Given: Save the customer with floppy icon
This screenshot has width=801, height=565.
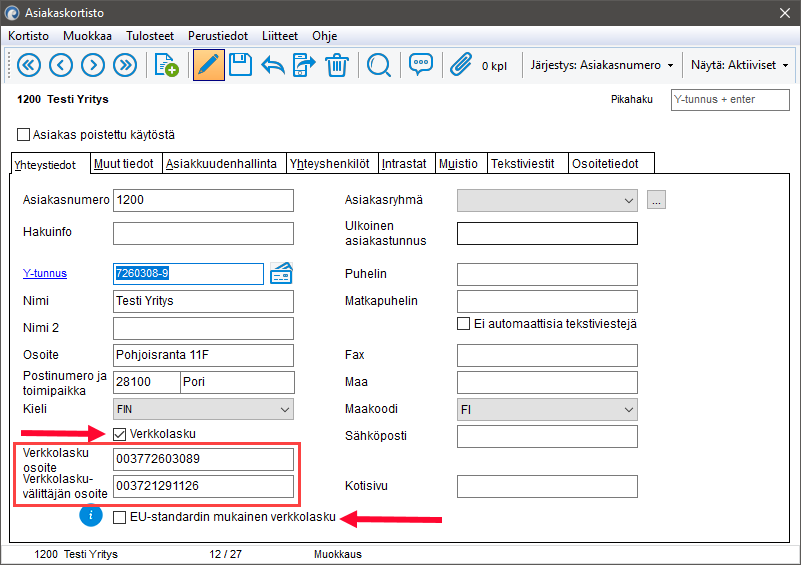Looking at the screenshot, I should pyautogui.click(x=240, y=65).
